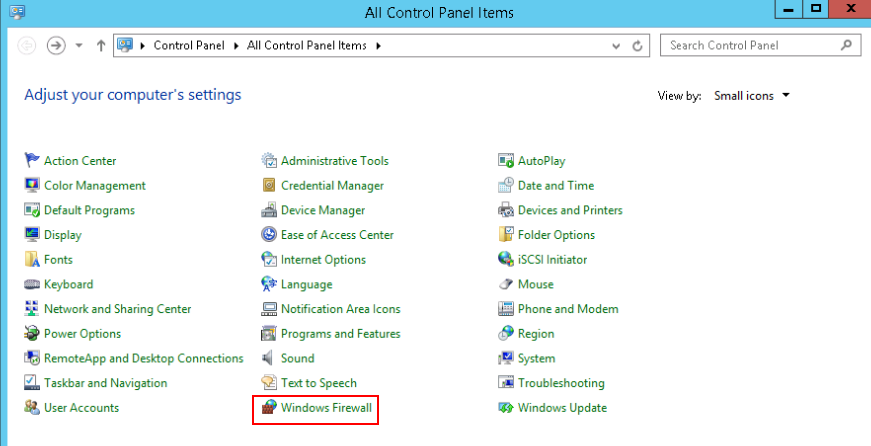Open the Credential Manager safe icon

pos(269,185)
